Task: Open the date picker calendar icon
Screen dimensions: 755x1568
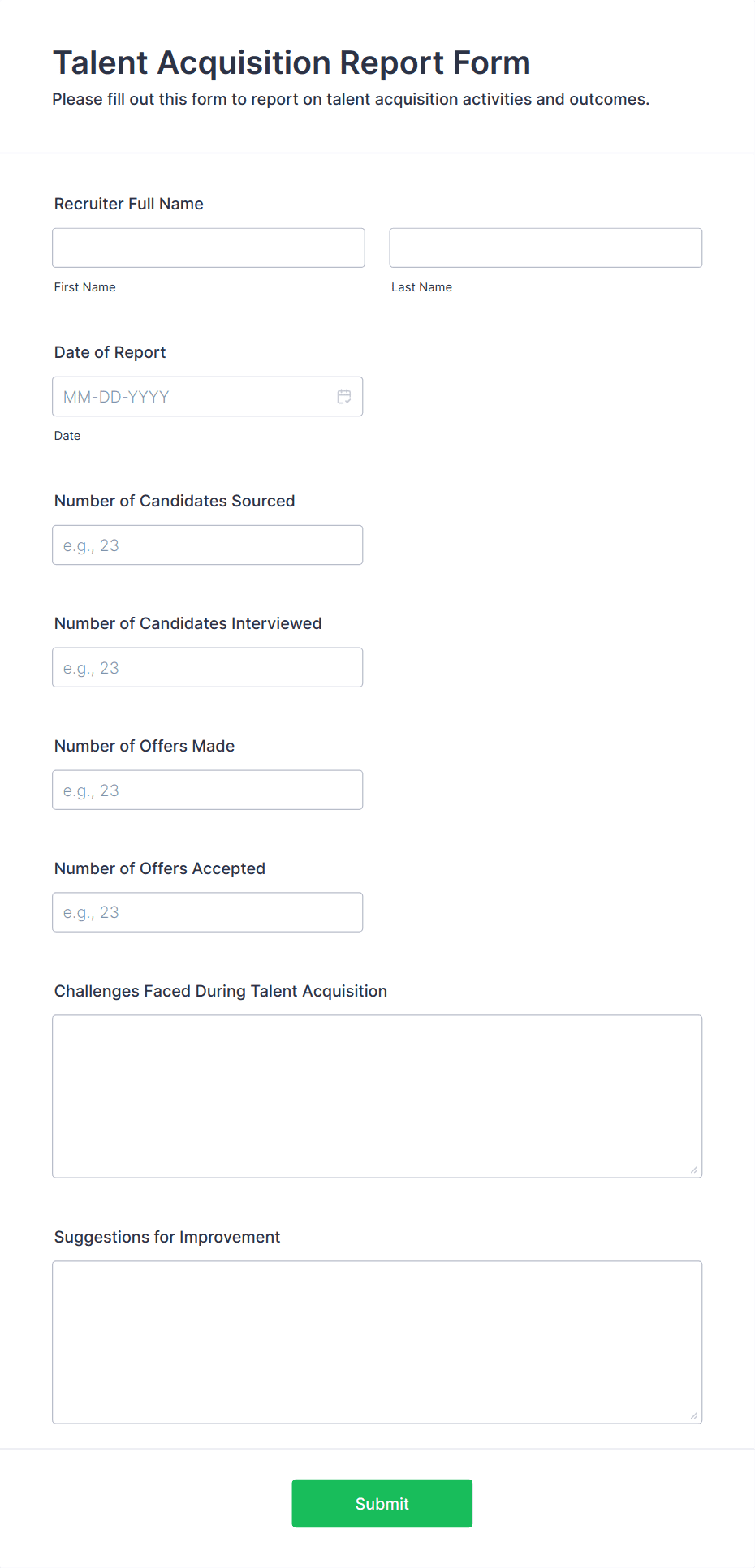Action: coord(343,397)
